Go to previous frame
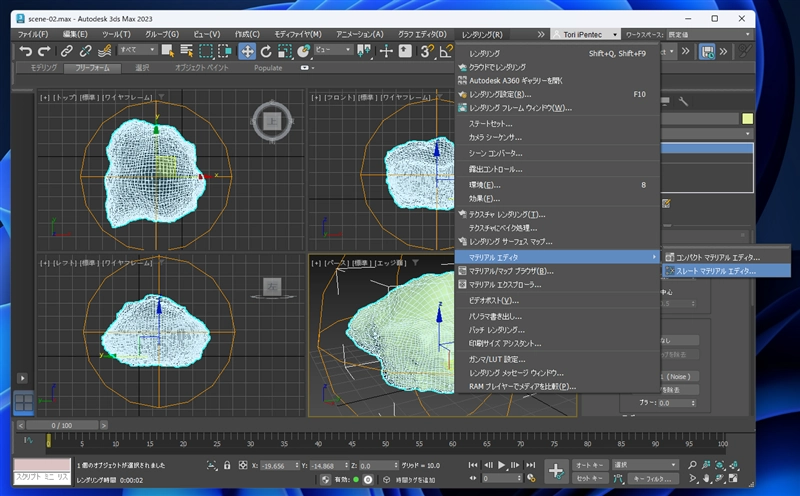The width and height of the screenshot is (800, 496). coord(488,465)
